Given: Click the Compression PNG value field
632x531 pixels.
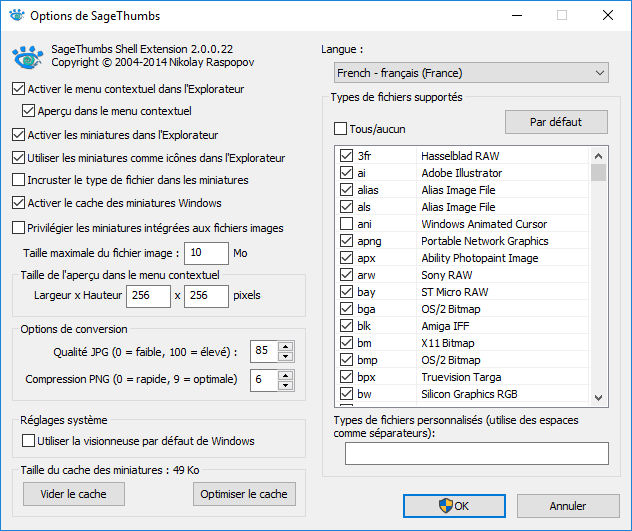Looking at the screenshot, I should tap(264, 380).
